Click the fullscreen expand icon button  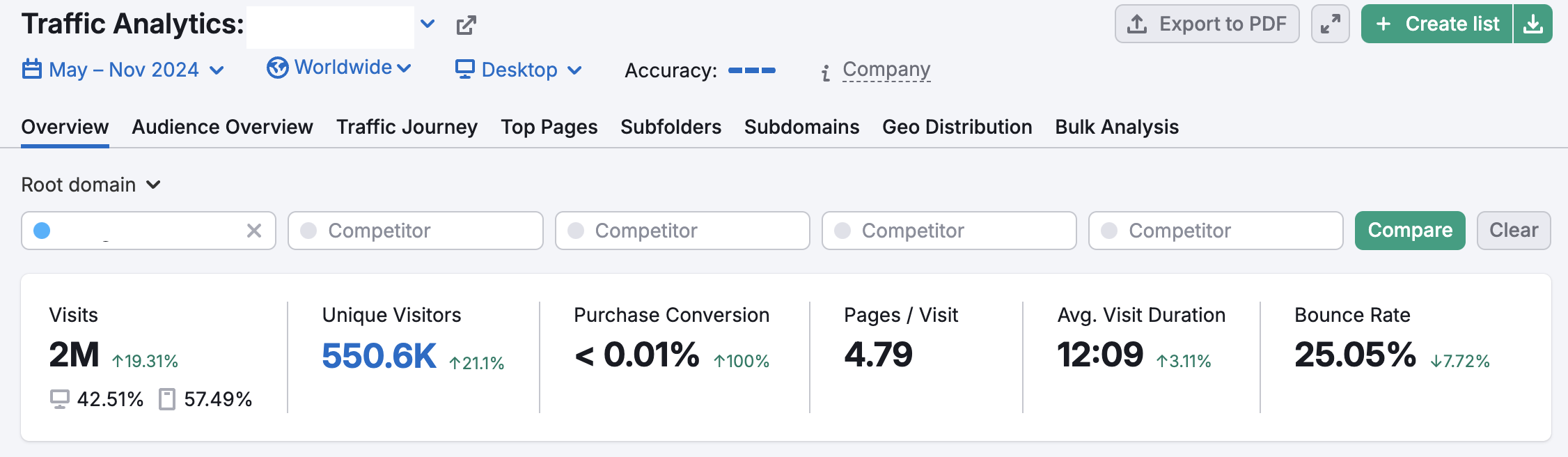[x=1330, y=24]
